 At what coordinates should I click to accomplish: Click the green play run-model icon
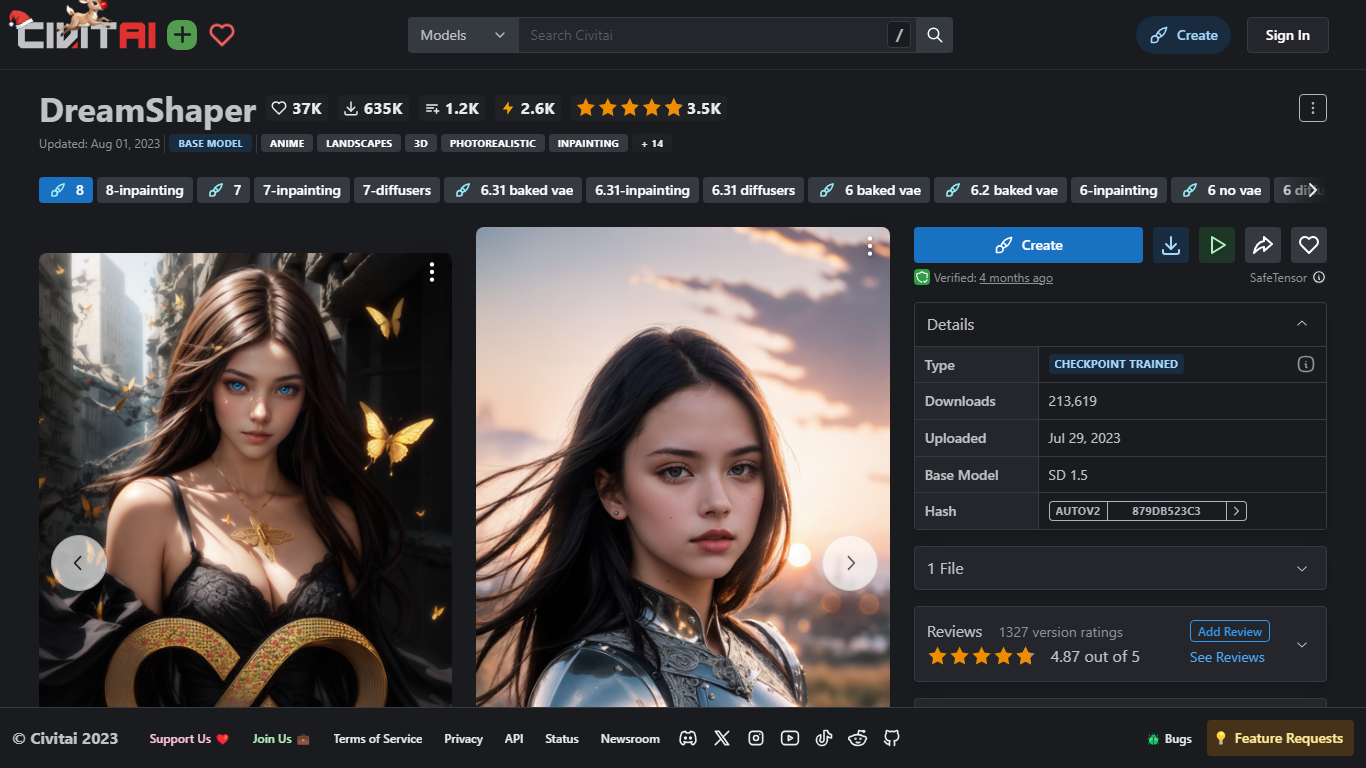[1217, 245]
